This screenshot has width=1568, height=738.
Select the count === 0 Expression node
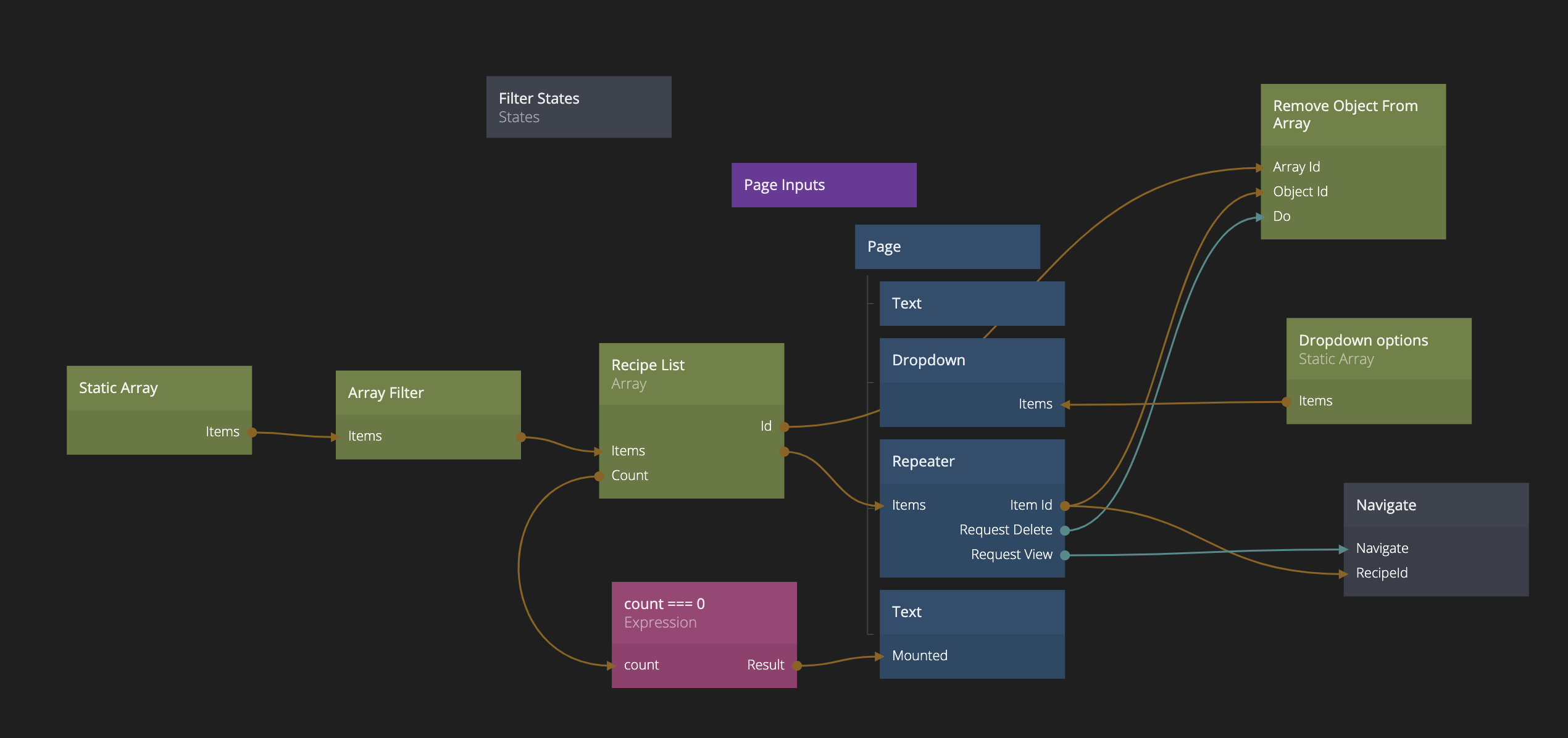(x=704, y=613)
